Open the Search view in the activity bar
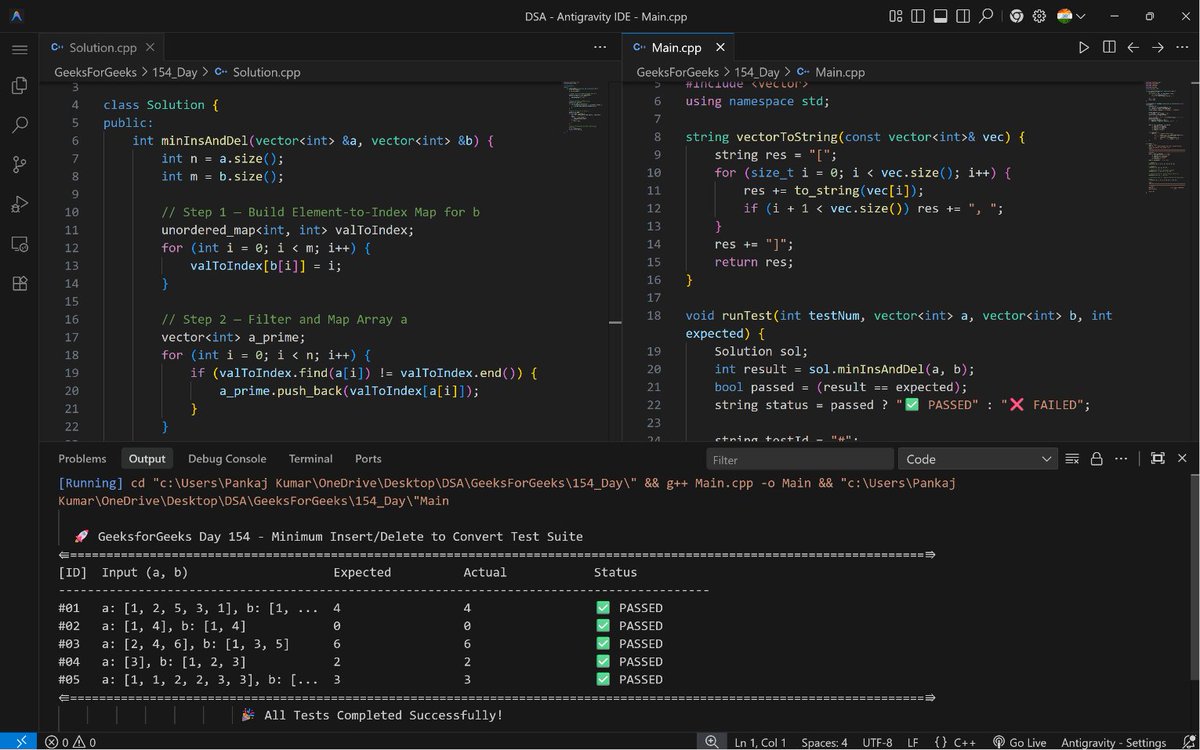Screen dimensions: 1200x750 click(x=19, y=125)
